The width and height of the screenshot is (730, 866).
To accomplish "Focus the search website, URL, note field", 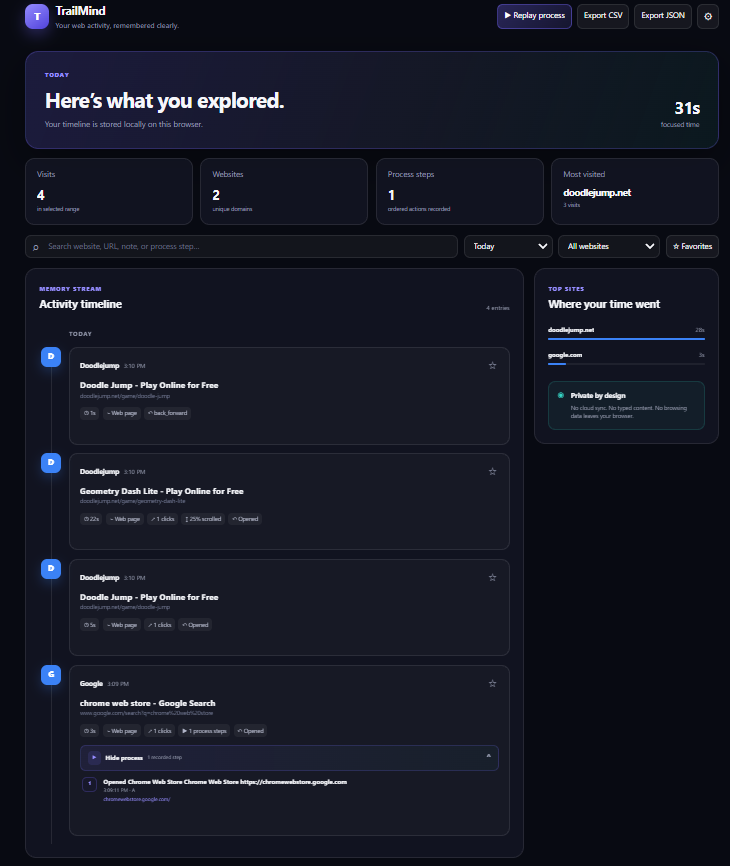I will pyautogui.click(x=241, y=246).
